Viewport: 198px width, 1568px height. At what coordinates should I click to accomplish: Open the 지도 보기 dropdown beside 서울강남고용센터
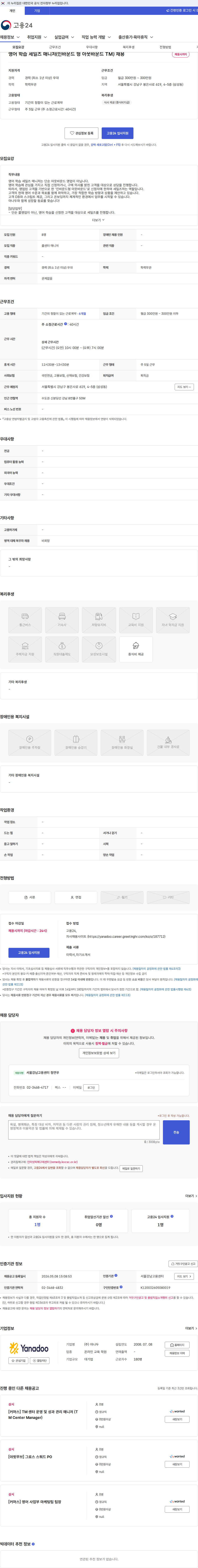[x=184, y=1276]
